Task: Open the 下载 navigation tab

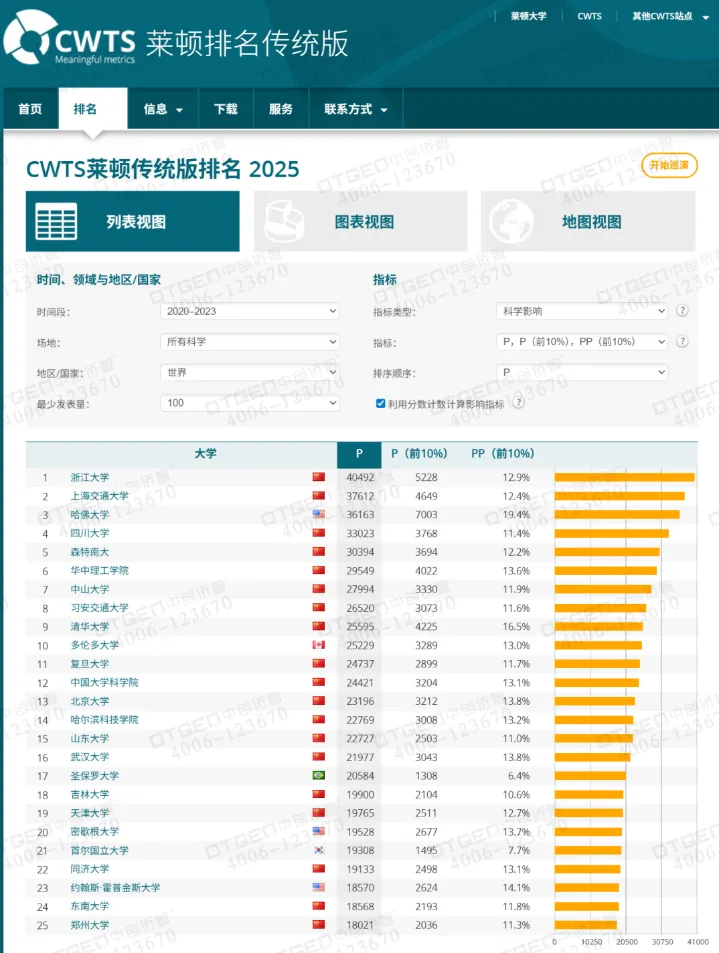Action: [x=226, y=109]
